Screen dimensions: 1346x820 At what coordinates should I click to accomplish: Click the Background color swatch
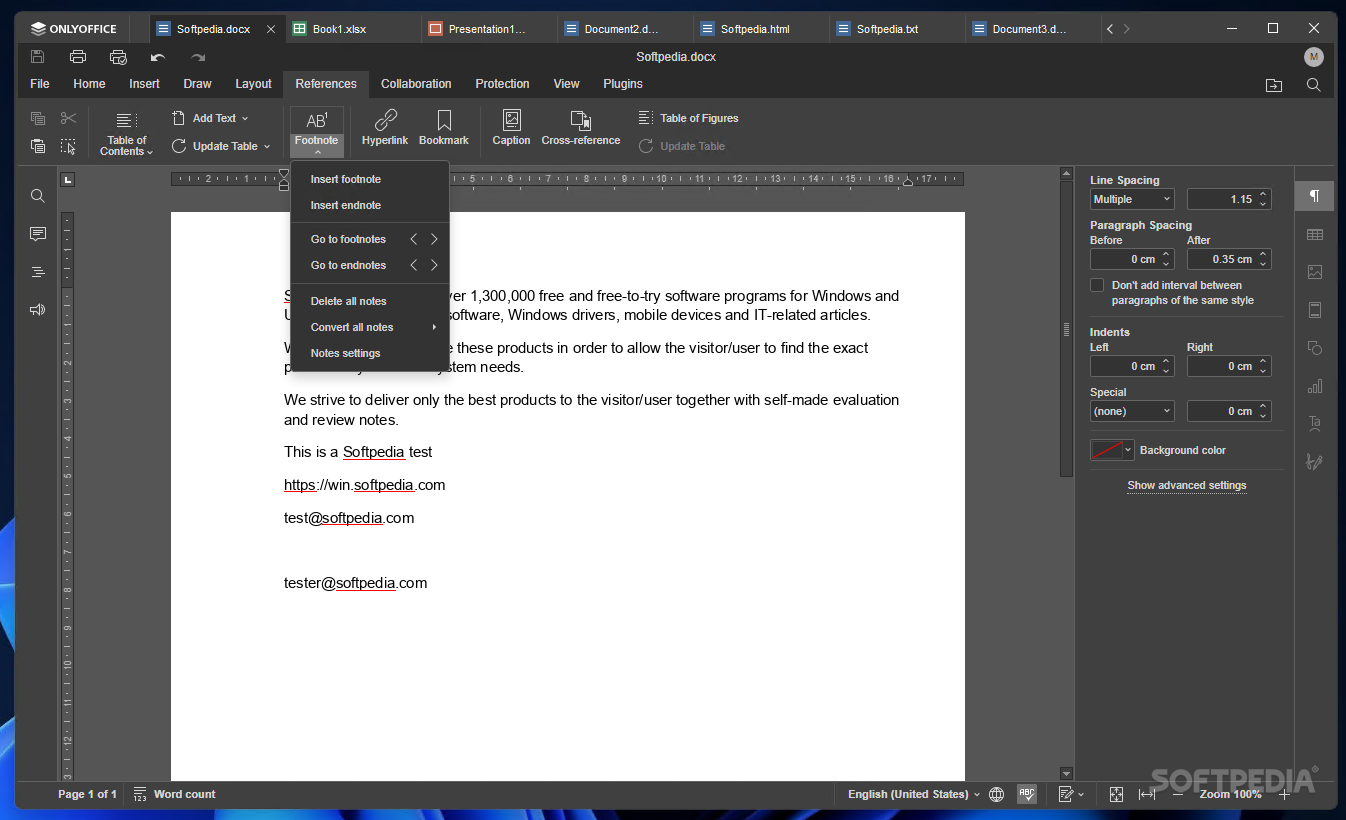point(1107,450)
